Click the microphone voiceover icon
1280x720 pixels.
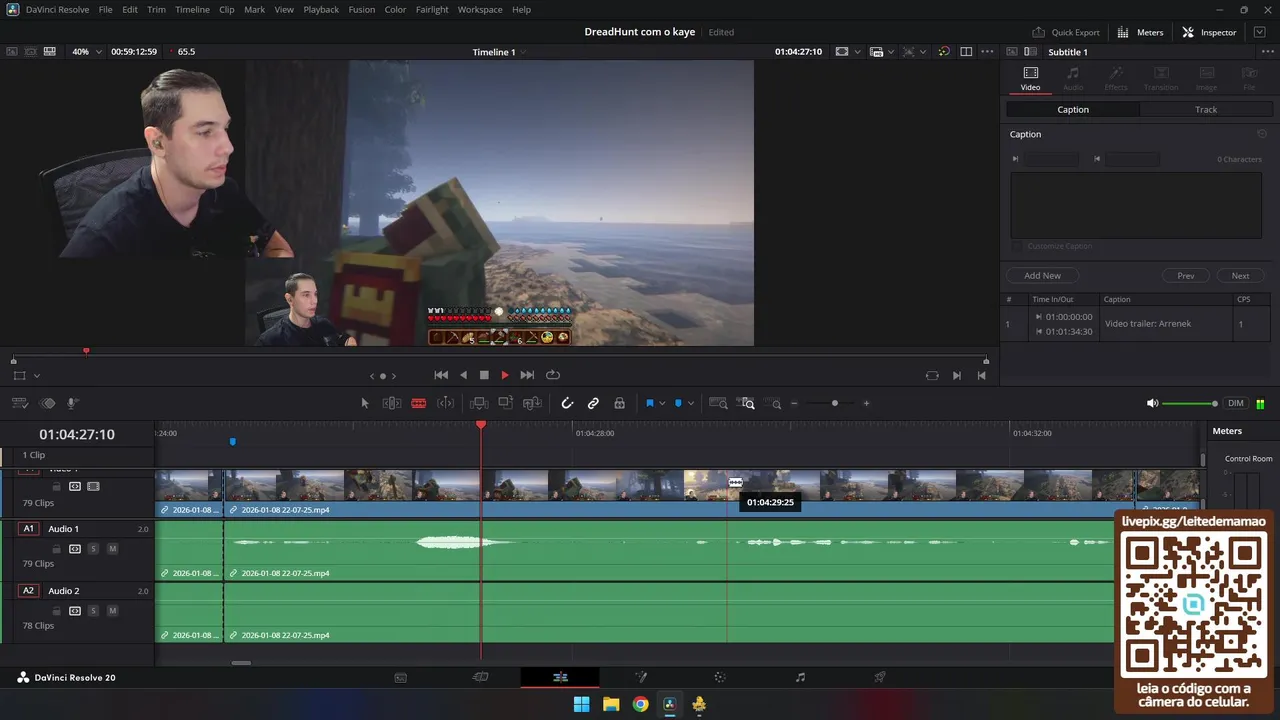[x=72, y=403]
